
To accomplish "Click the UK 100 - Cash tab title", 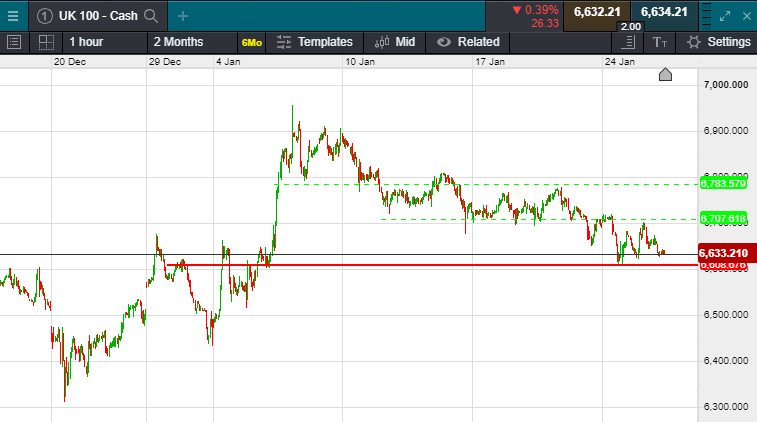I will 98,16.
